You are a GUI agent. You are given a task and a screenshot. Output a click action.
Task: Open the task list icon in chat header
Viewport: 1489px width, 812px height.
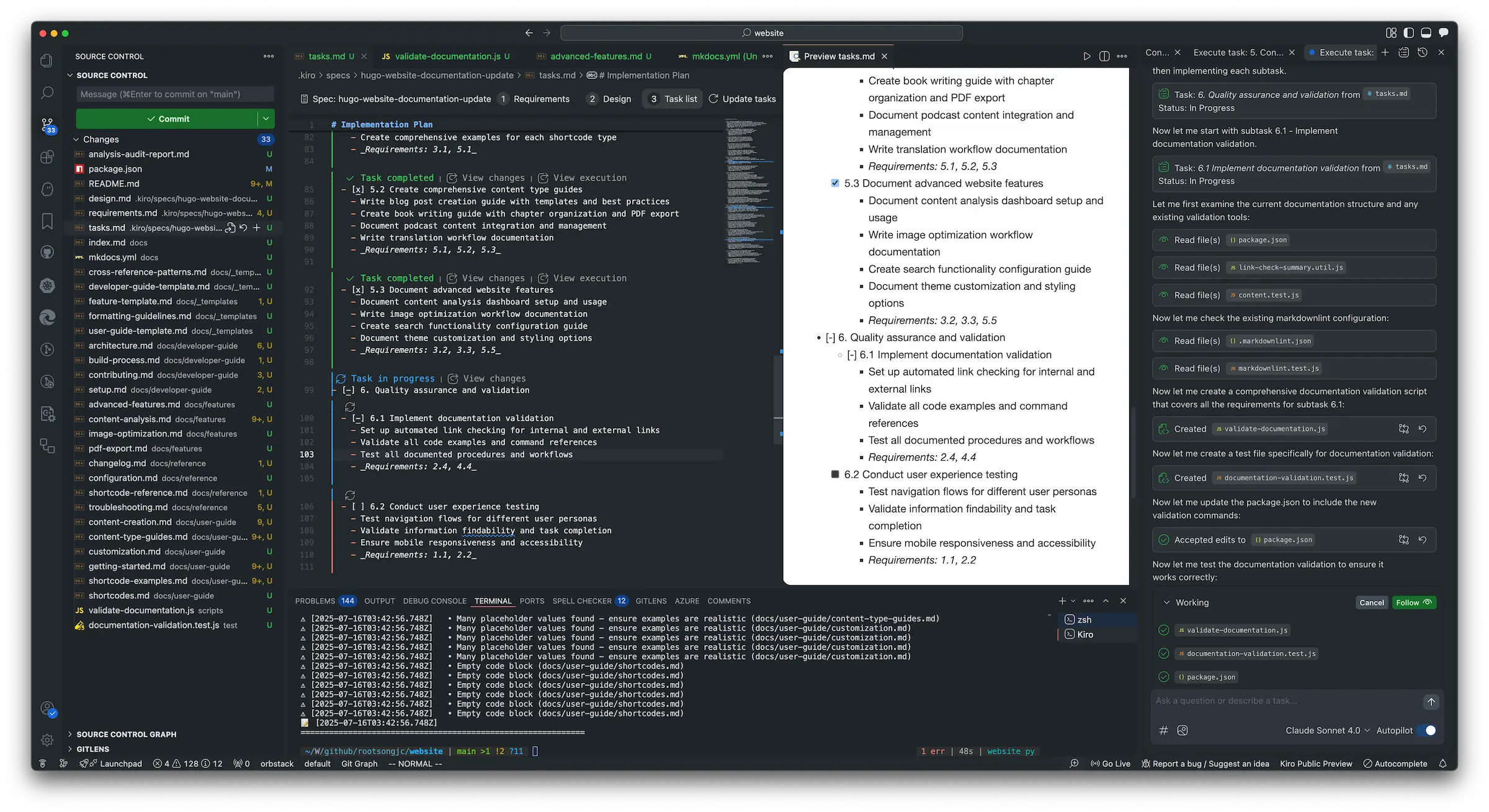point(1403,53)
